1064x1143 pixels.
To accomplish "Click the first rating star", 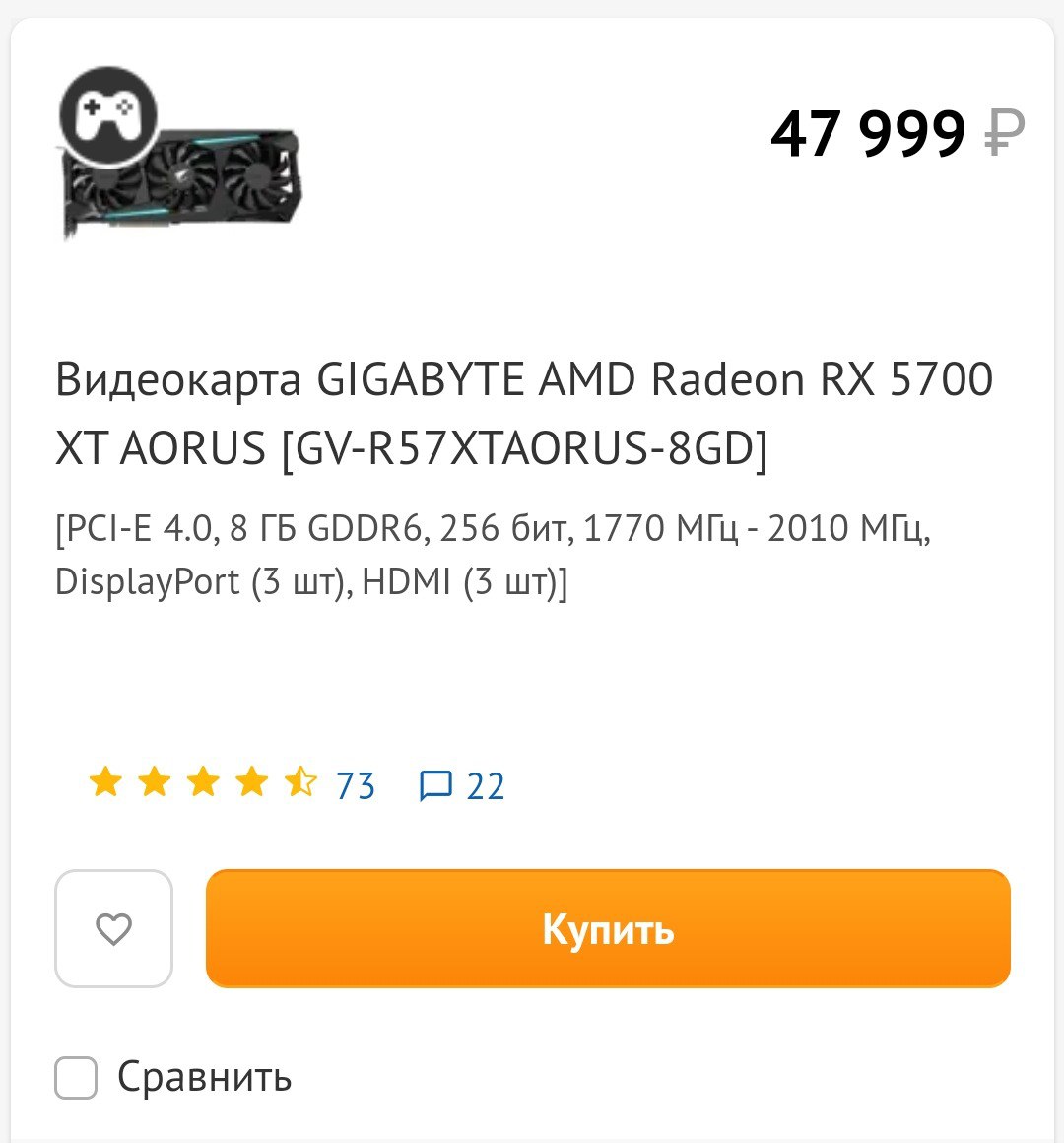I will click(x=105, y=782).
